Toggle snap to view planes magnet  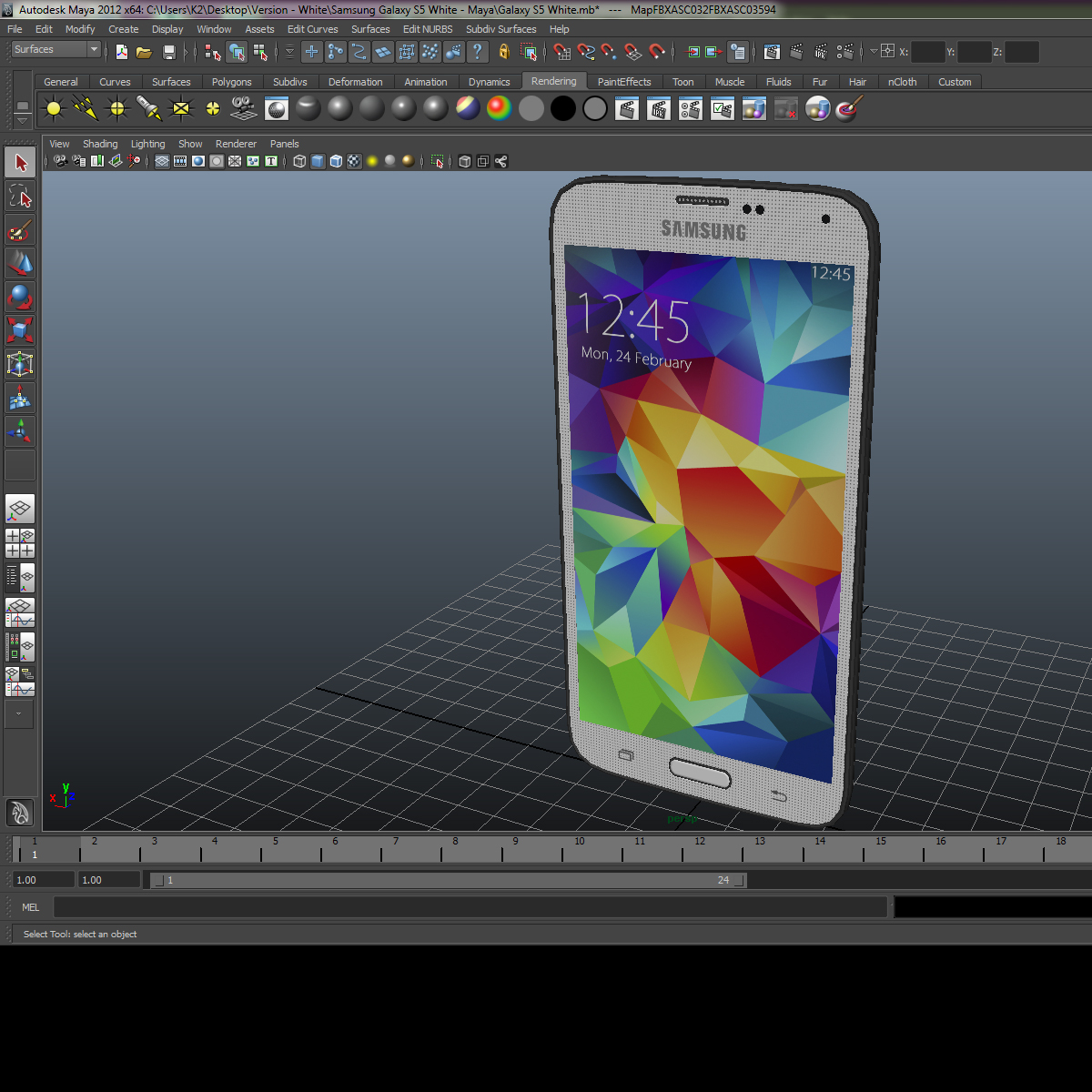coord(633,52)
